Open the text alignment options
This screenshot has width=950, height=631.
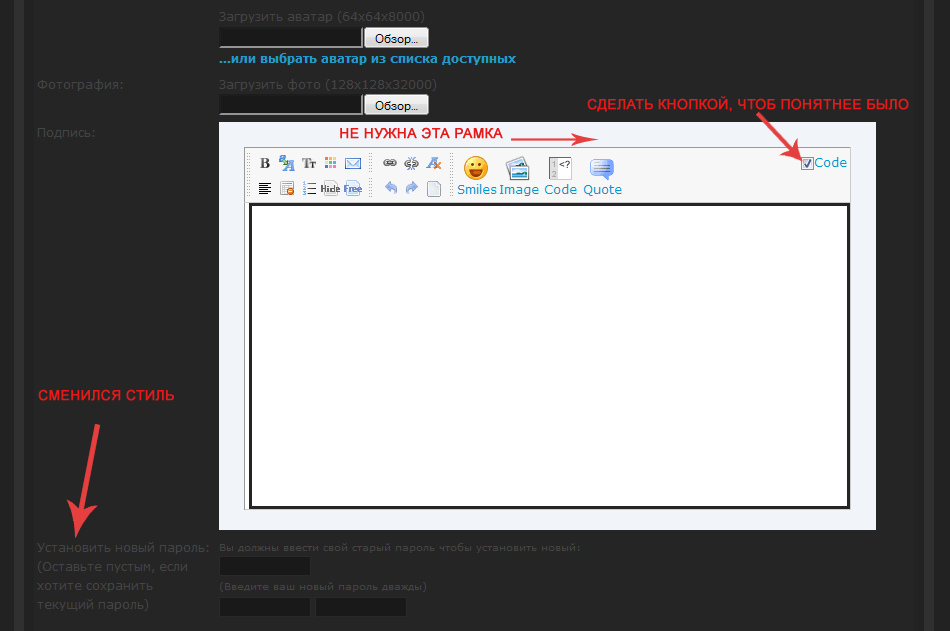265,188
